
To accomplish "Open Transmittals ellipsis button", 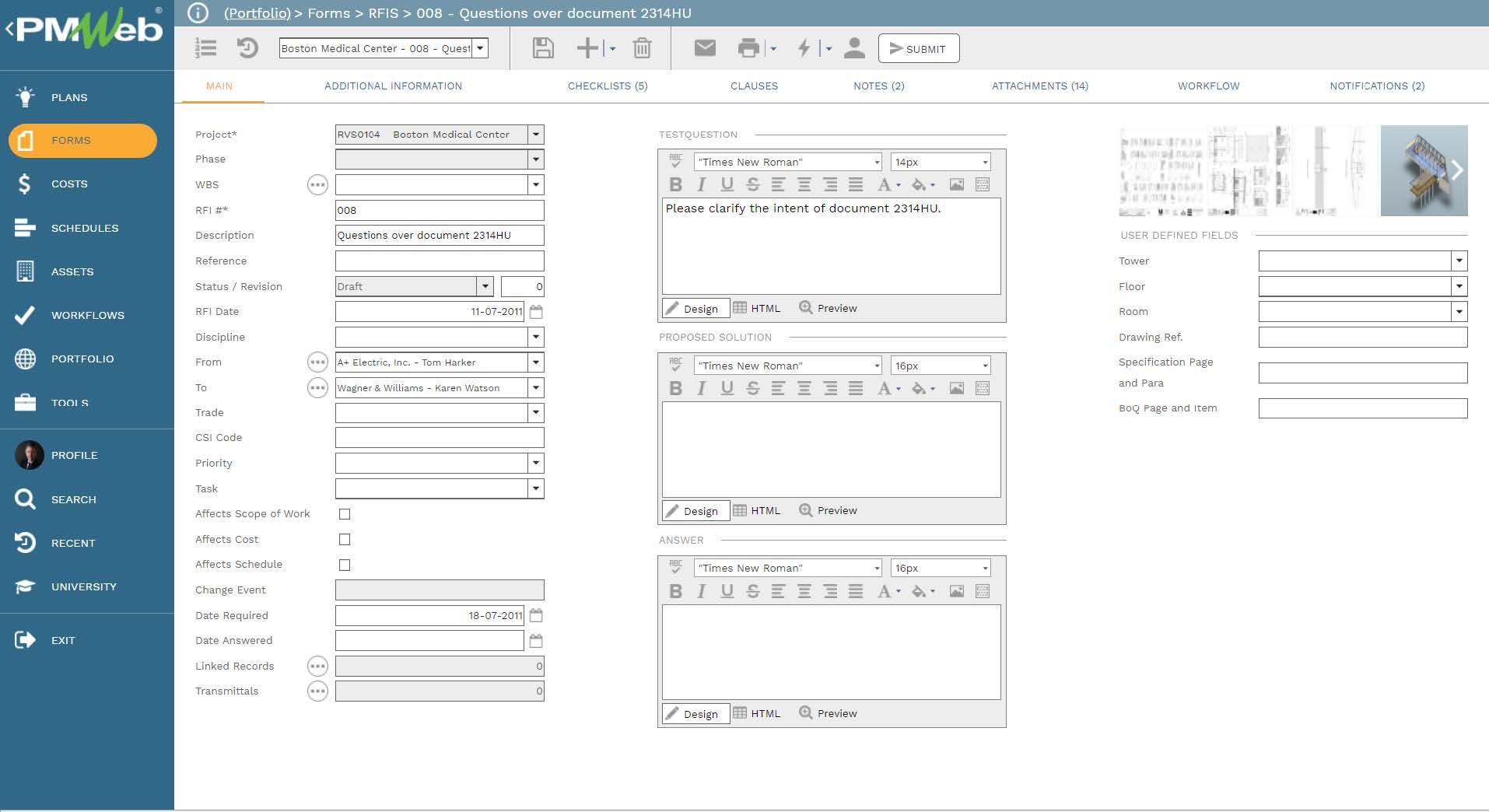I will (317, 691).
